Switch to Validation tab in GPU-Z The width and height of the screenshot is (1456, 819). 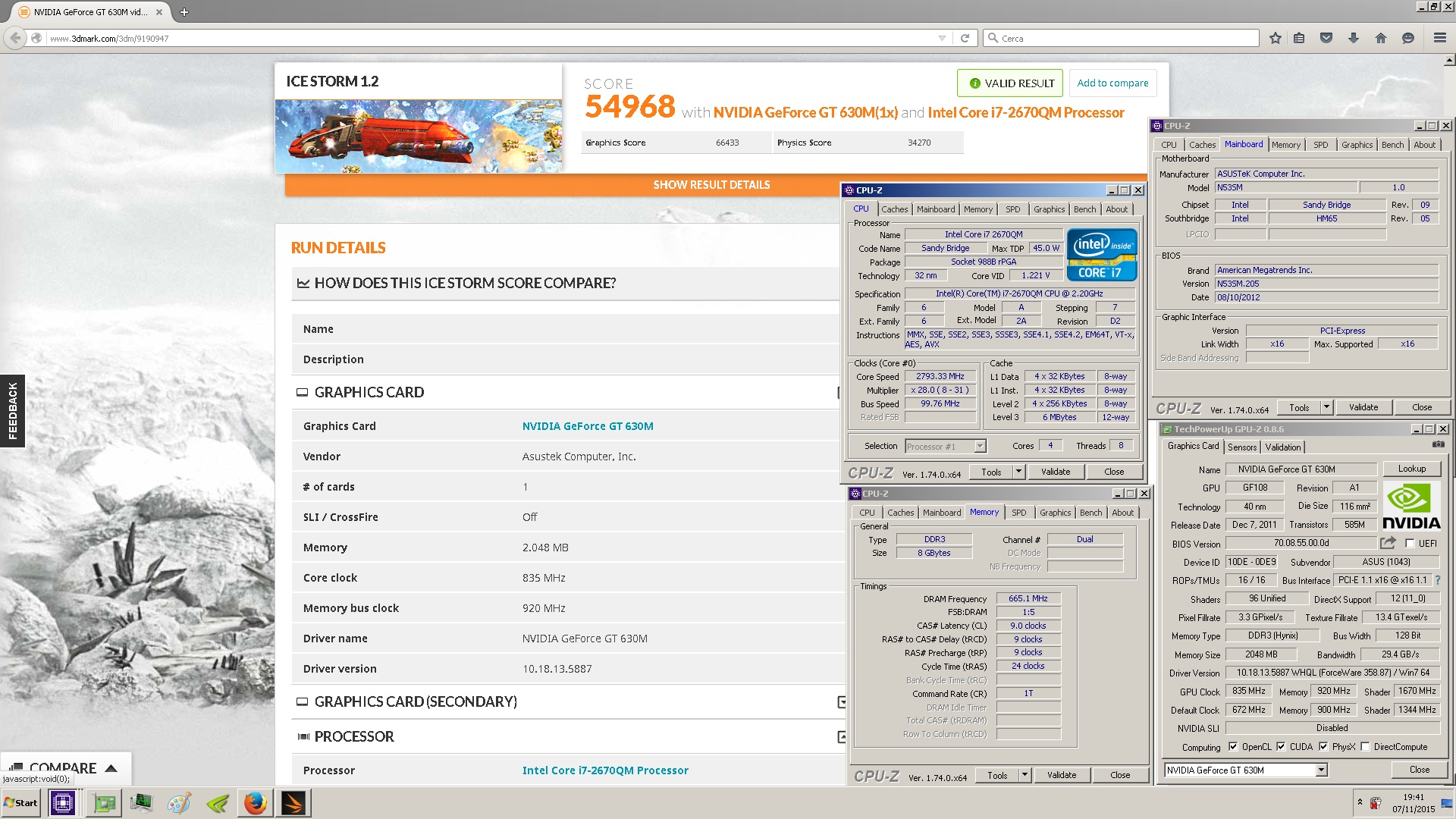[x=1283, y=447]
